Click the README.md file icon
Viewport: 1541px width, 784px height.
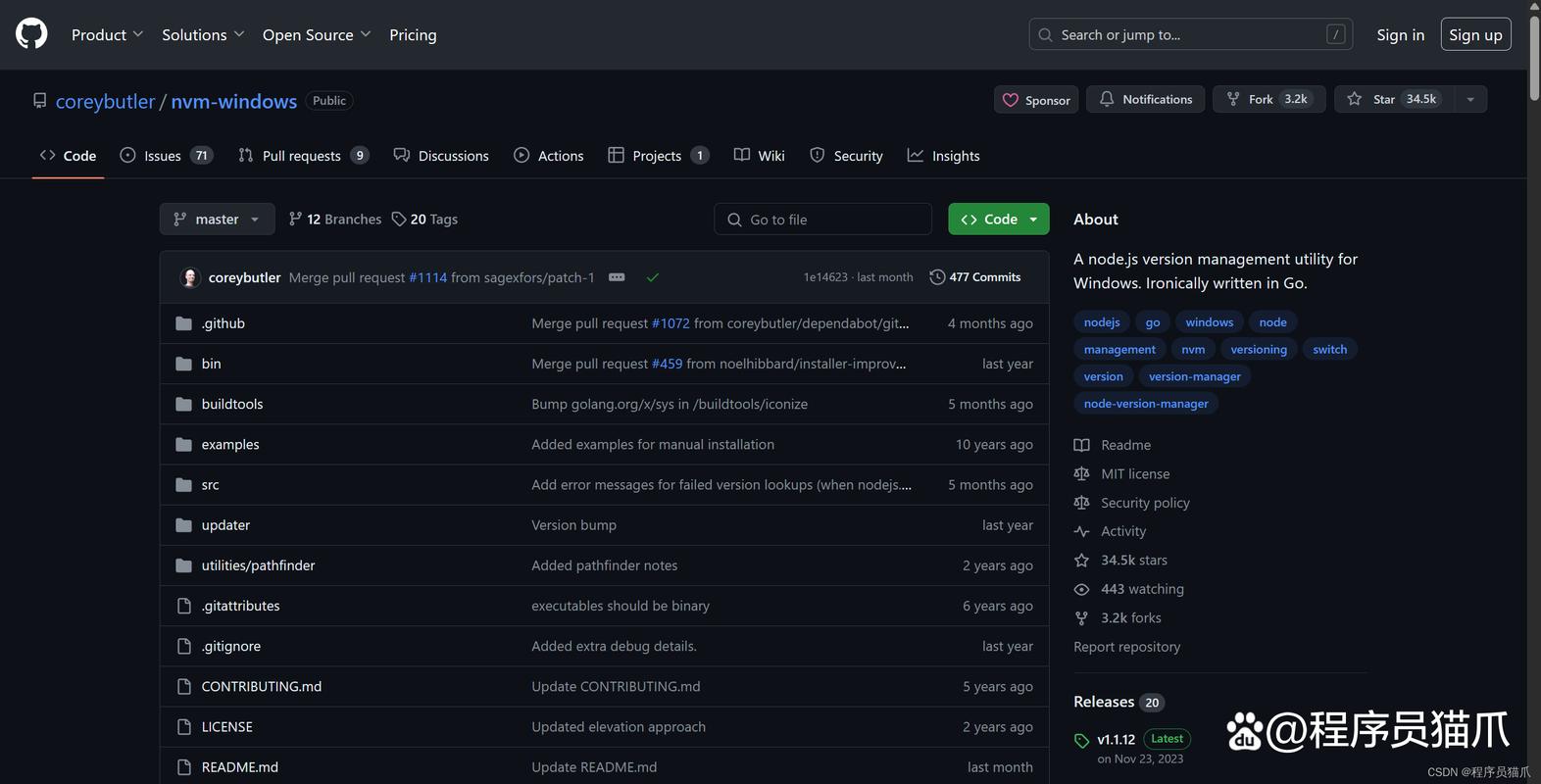pos(183,767)
